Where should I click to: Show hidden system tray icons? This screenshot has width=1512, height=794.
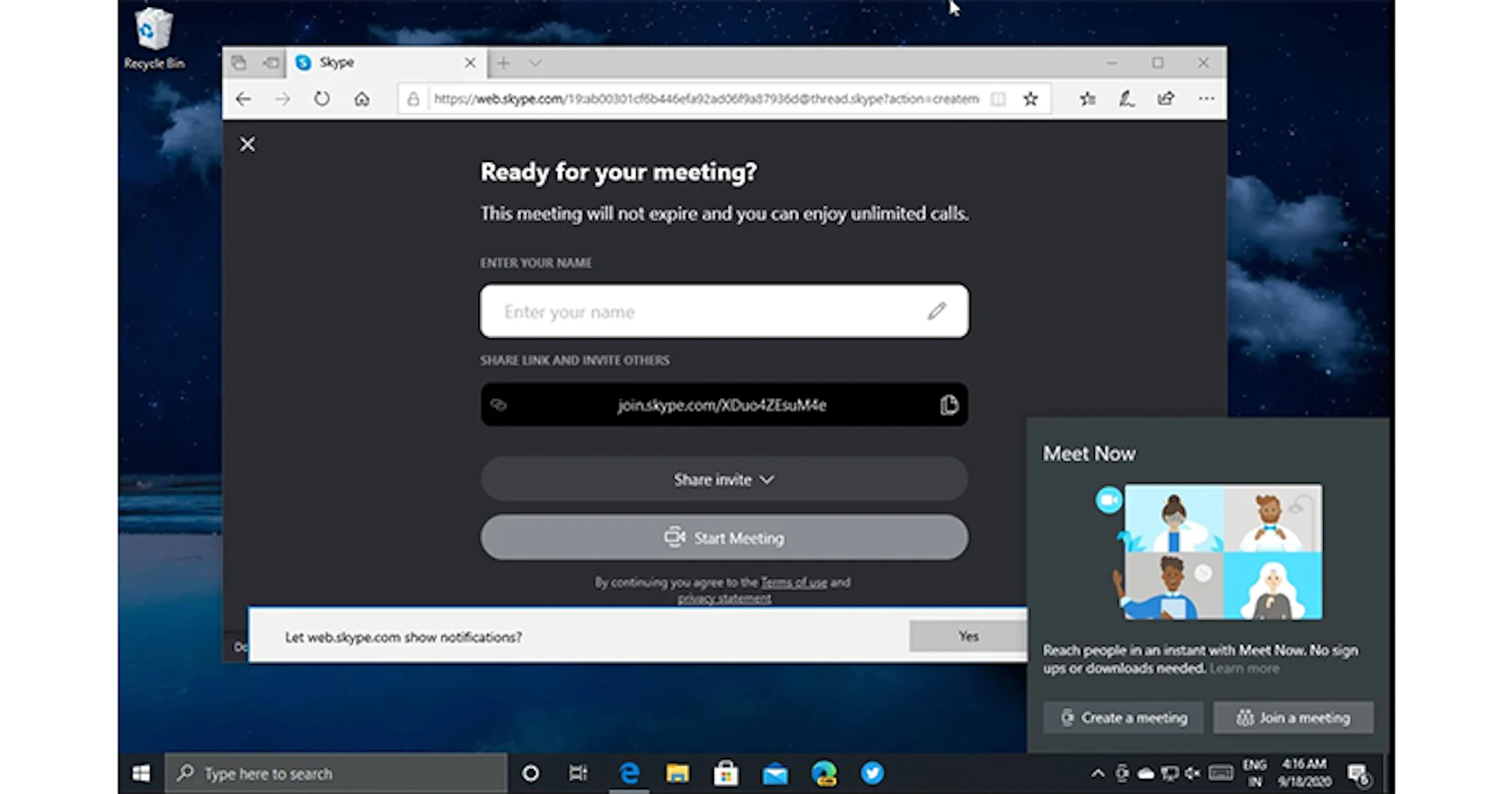pyautogui.click(x=1097, y=773)
